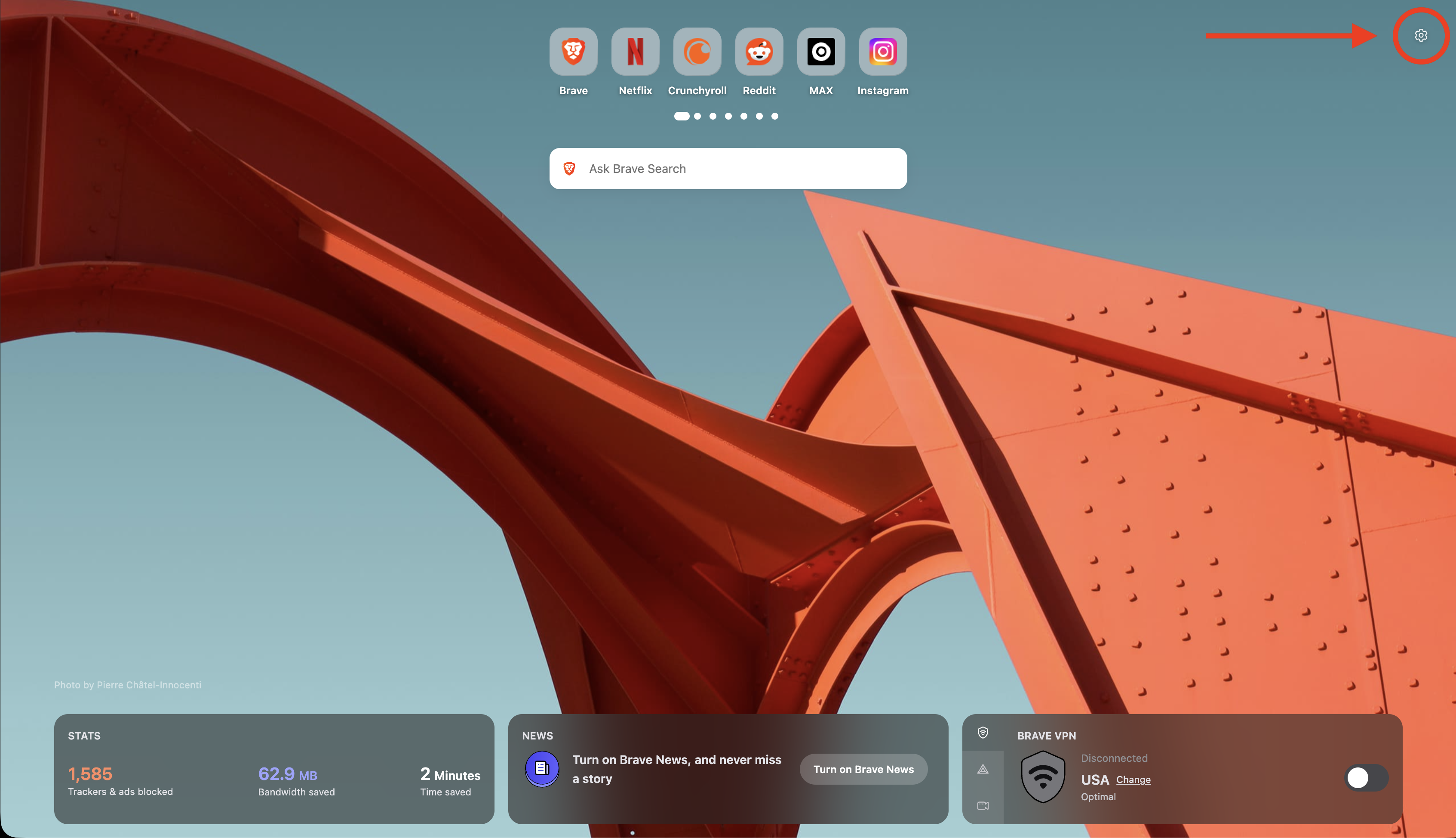This screenshot has width=1456, height=838.
Task: Open the Netflix shortcut
Action: (x=635, y=51)
